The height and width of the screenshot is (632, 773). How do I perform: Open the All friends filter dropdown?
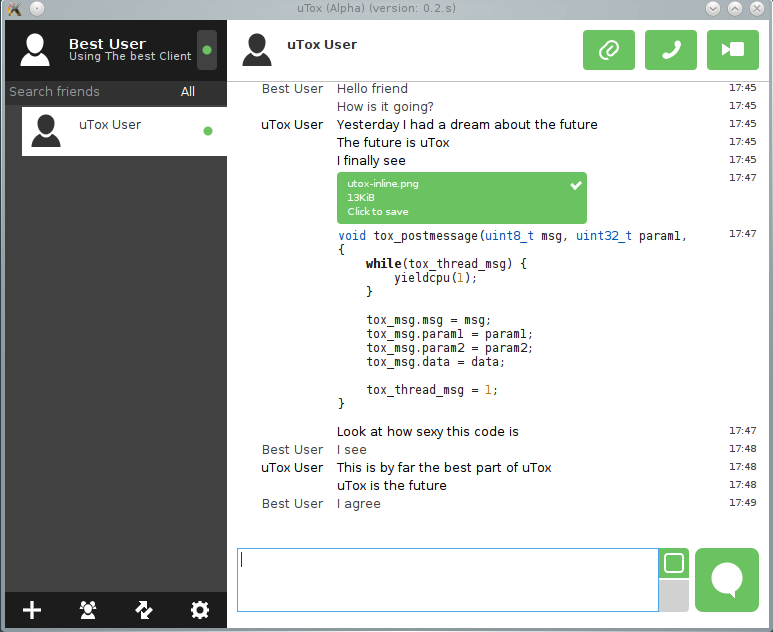188,92
